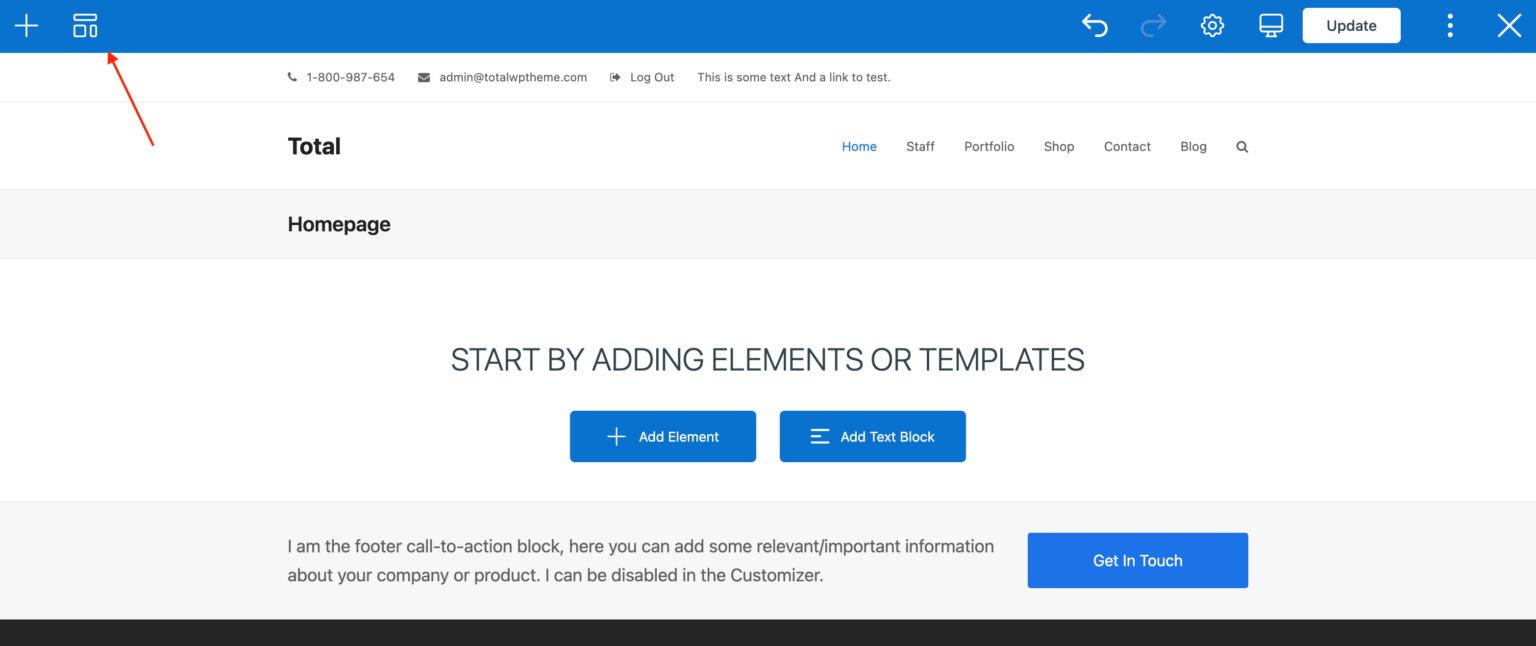Click the Add Text Block button

tap(872, 436)
